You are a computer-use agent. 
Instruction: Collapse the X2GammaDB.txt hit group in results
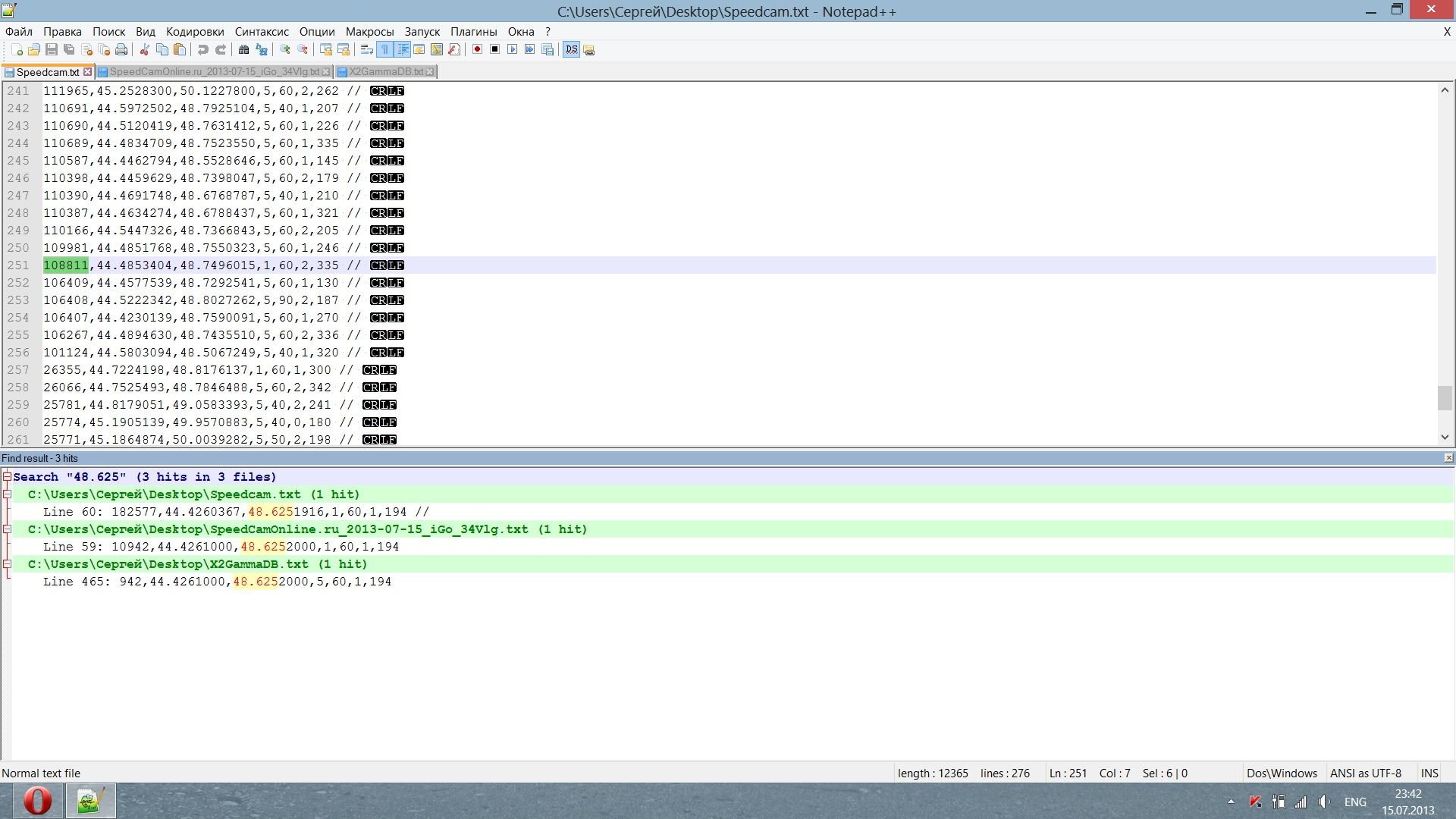(7, 564)
